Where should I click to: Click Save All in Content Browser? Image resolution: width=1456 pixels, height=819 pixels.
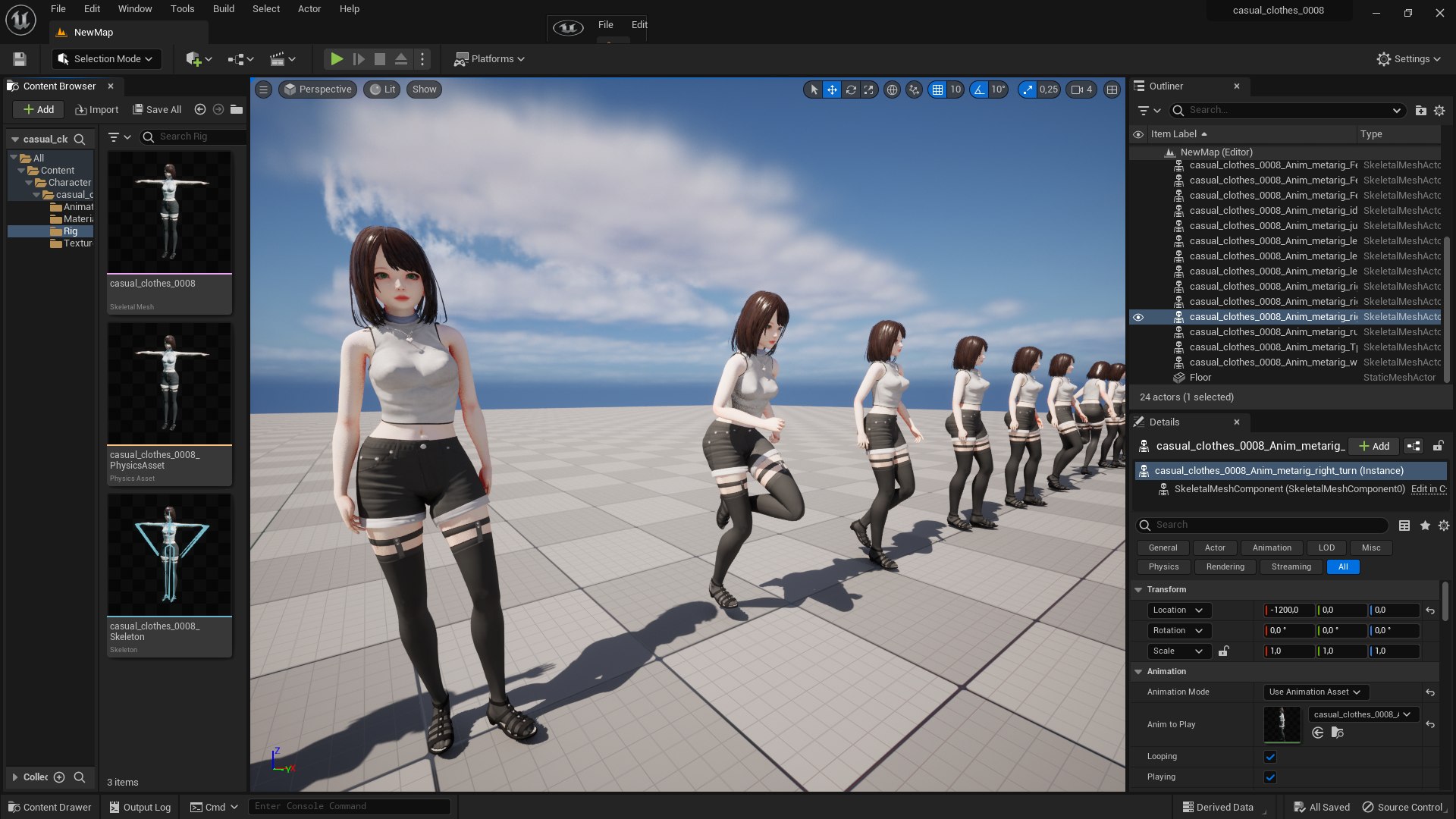point(158,110)
